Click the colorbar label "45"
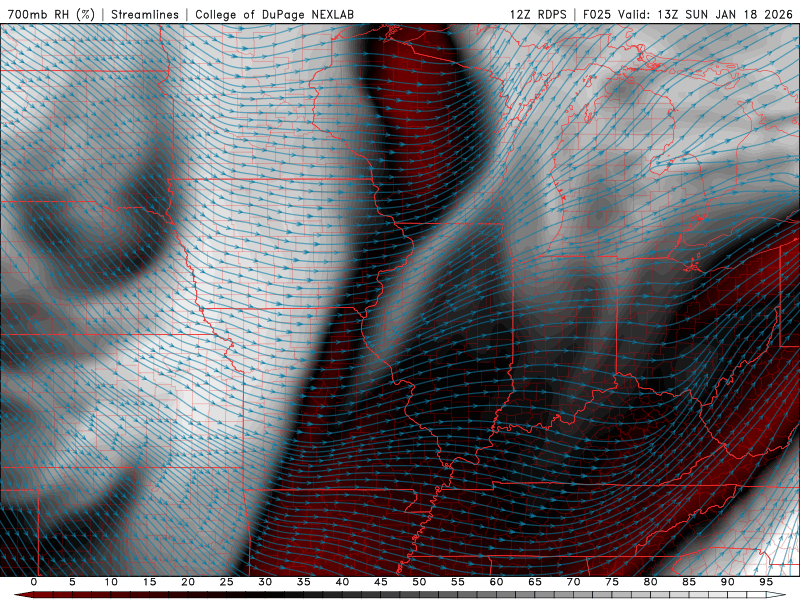Viewport: 800px width, 600px height. pyautogui.click(x=381, y=582)
